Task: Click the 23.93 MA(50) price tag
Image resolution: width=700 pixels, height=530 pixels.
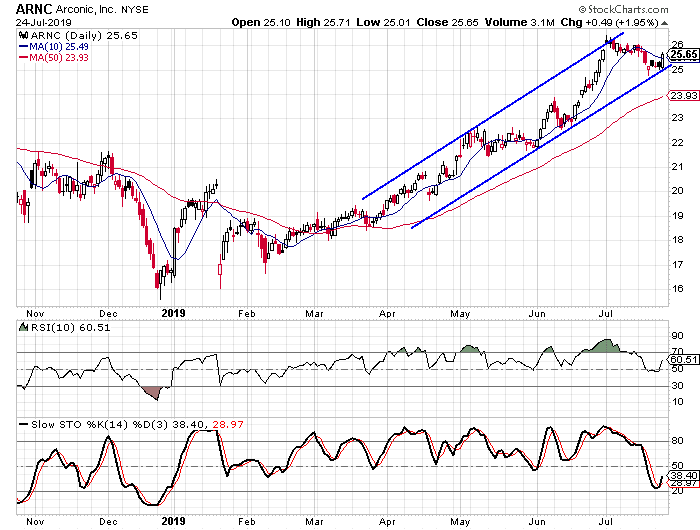Action: [x=683, y=95]
